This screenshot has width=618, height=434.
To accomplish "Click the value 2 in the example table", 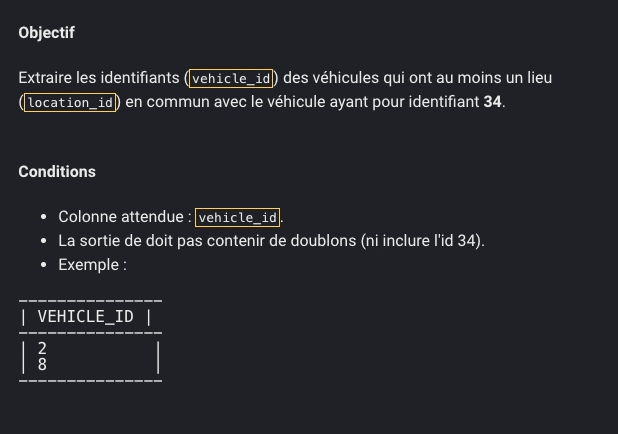I will pyautogui.click(x=42, y=348).
